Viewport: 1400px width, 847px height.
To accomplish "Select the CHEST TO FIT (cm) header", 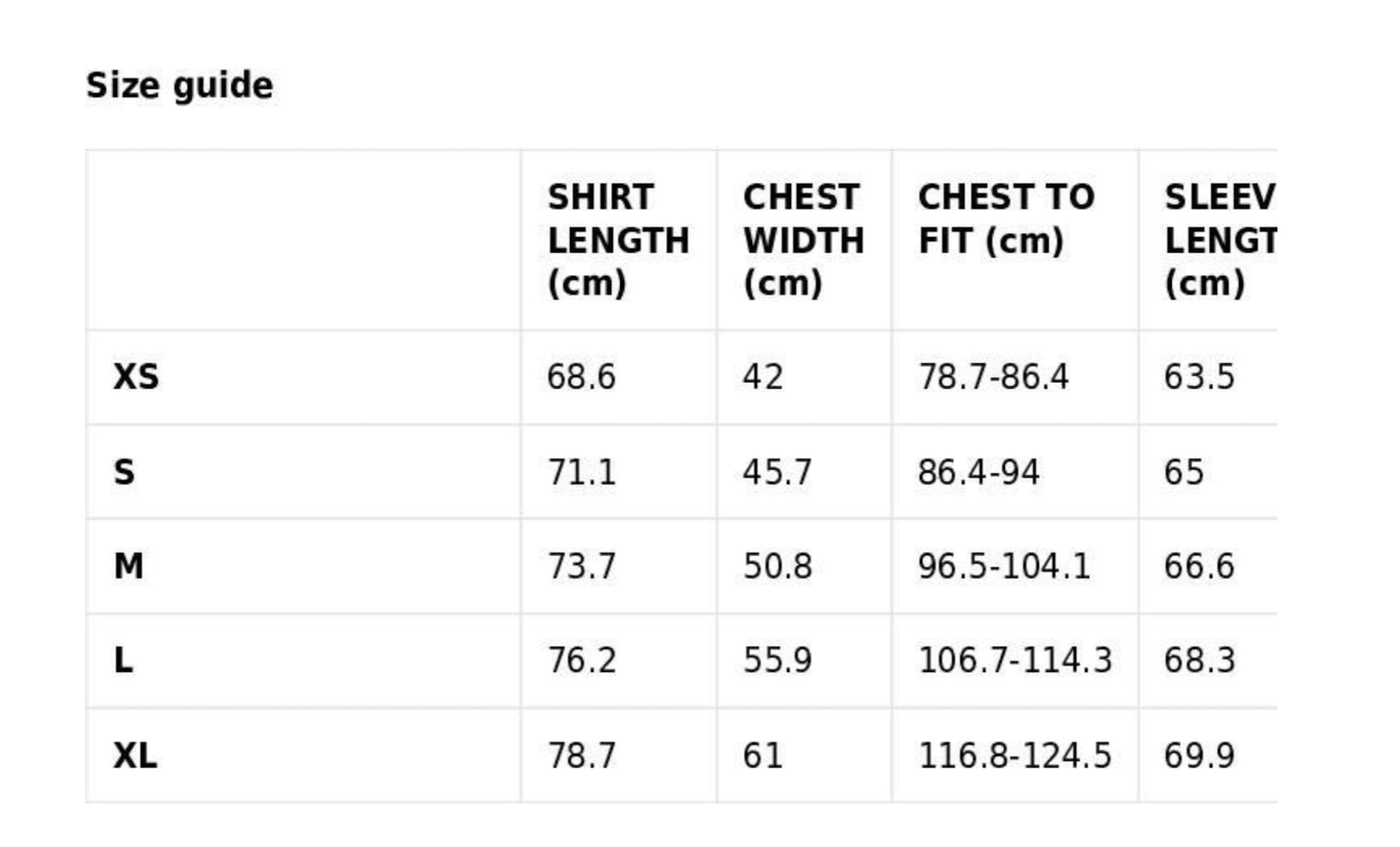I will tap(1007, 219).
